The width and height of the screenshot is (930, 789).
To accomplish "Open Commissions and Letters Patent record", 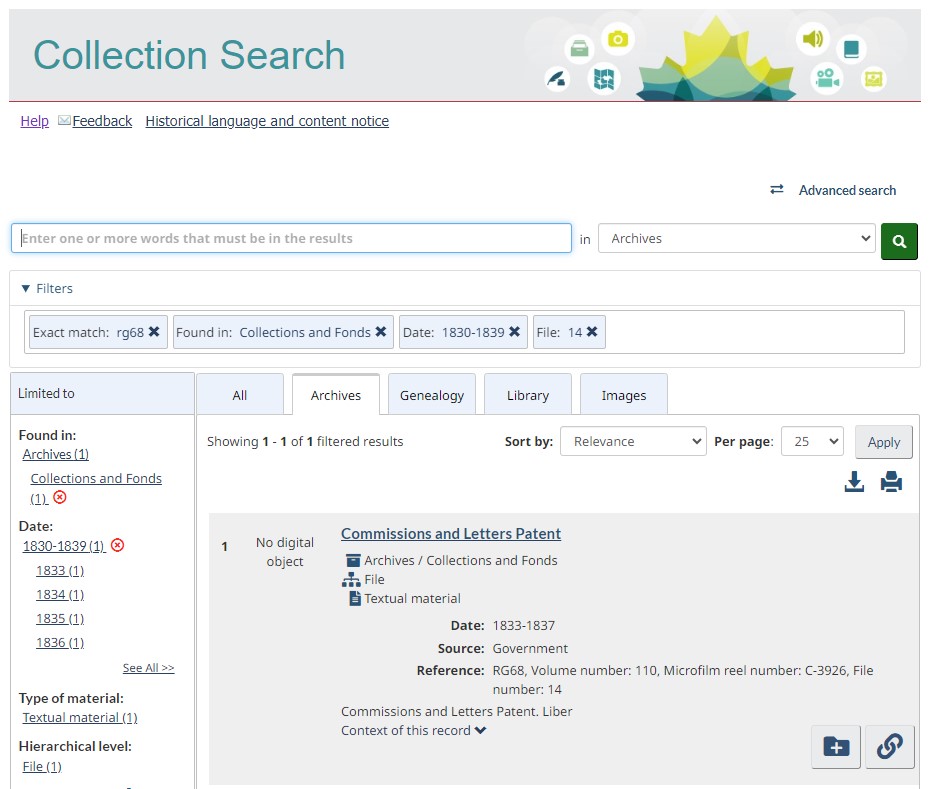I will point(451,534).
